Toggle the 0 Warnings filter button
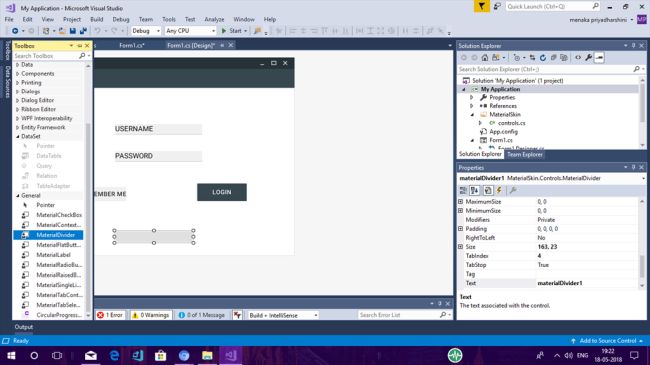The width and height of the screenshot is (650, 365). point(150,315)
